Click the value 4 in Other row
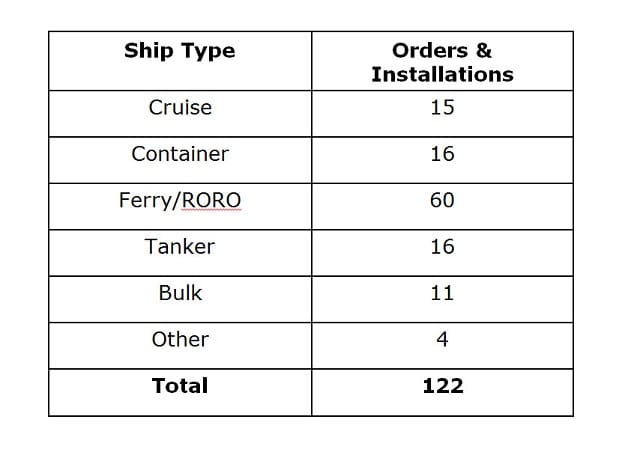 pos(442,339)
